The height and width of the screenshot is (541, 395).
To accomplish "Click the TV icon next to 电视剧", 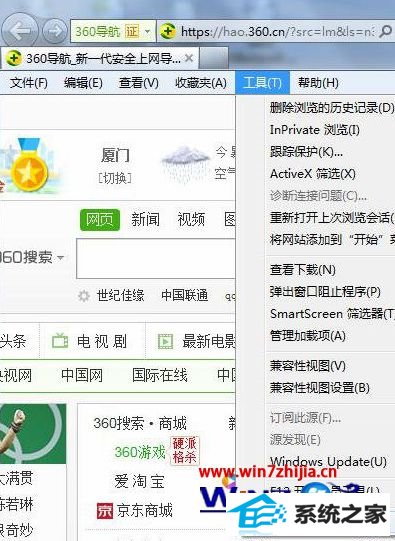I will tap(60, 341).
